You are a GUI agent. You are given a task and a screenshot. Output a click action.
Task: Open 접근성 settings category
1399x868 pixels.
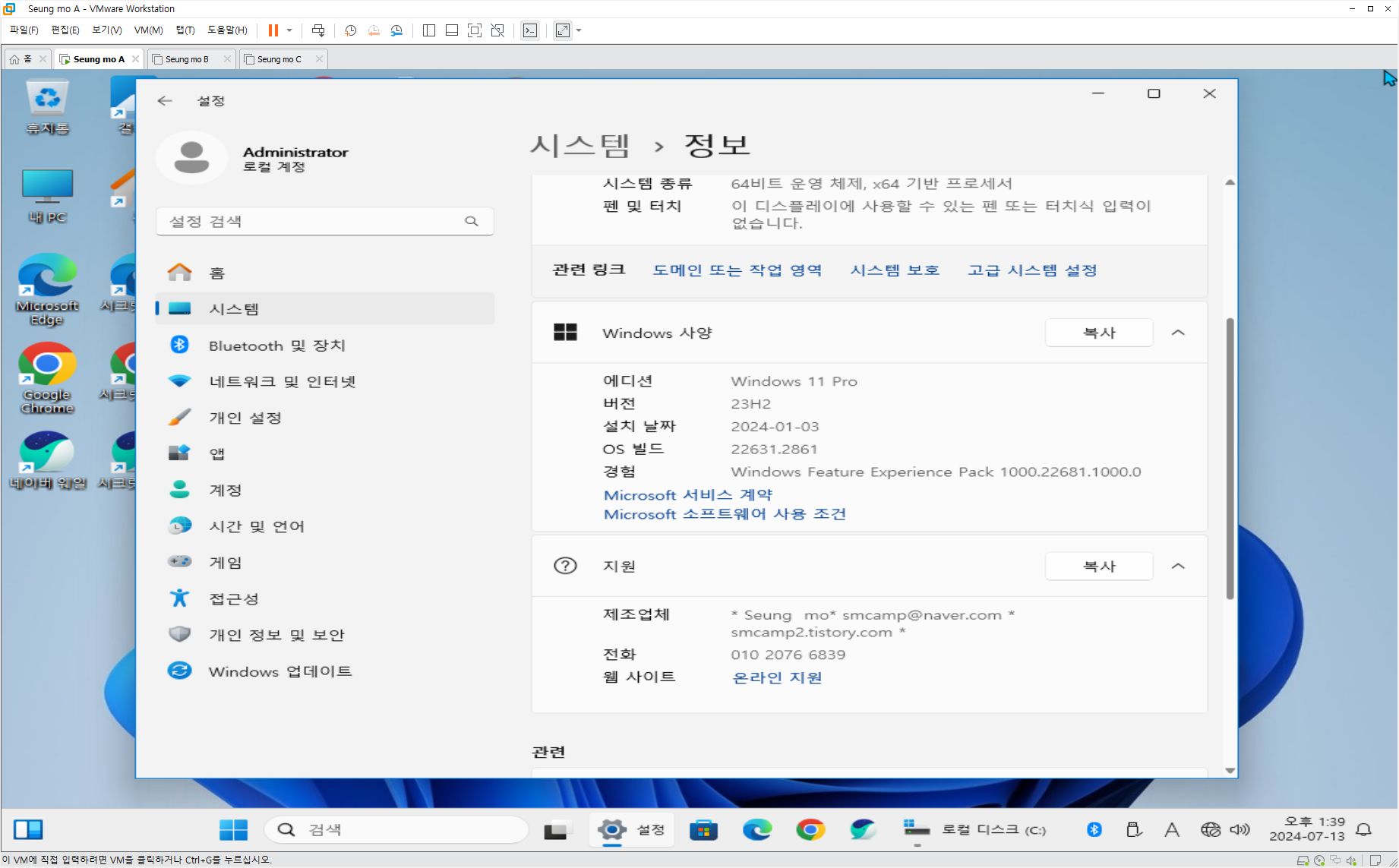325,599
